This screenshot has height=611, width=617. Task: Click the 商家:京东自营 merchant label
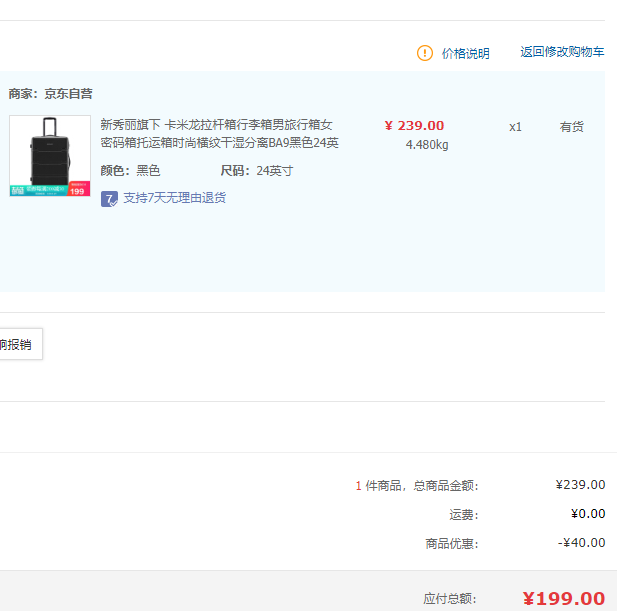click(50, 94)
